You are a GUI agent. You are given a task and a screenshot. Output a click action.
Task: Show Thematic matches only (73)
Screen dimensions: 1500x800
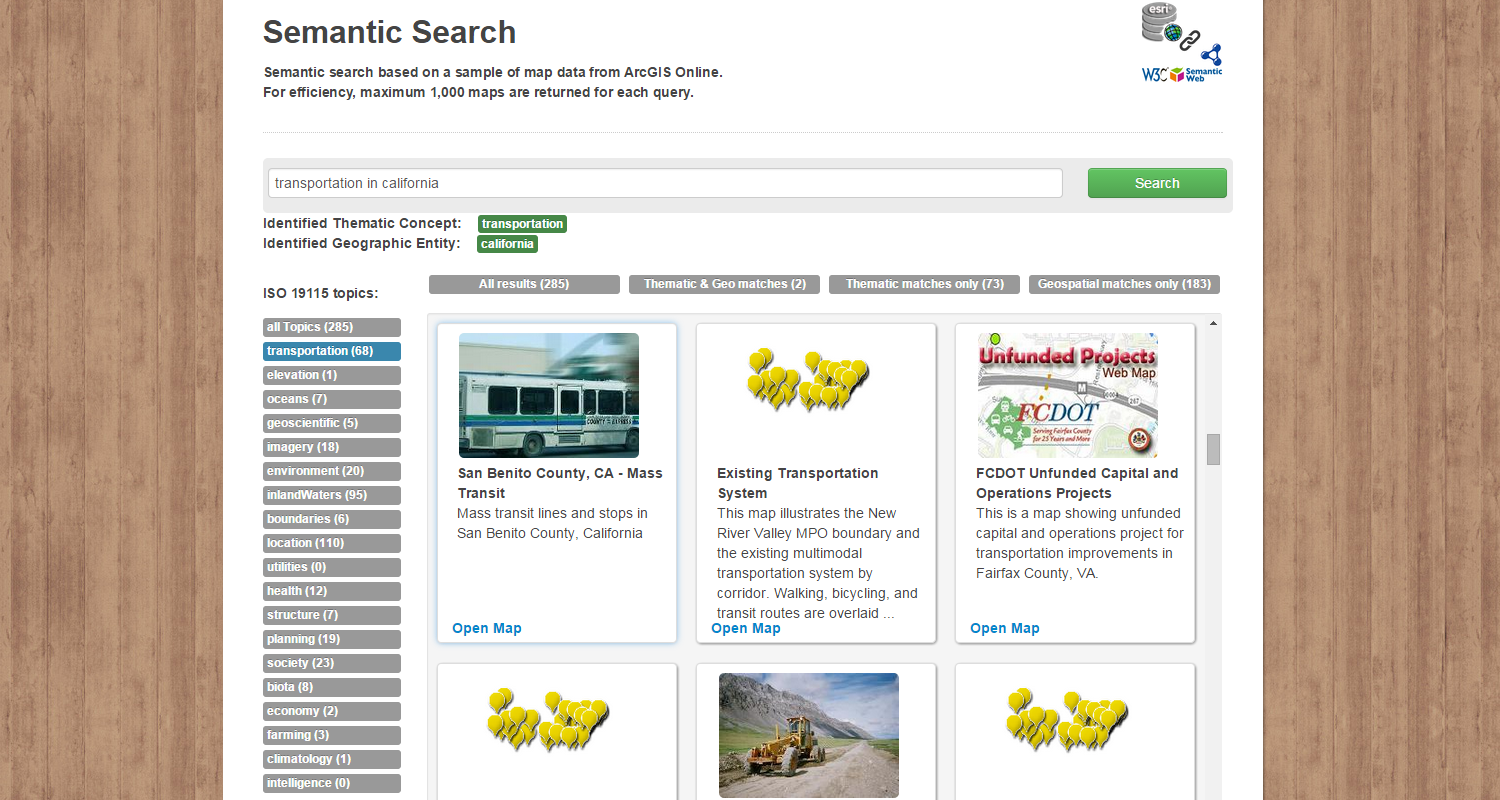coord(924,284)
